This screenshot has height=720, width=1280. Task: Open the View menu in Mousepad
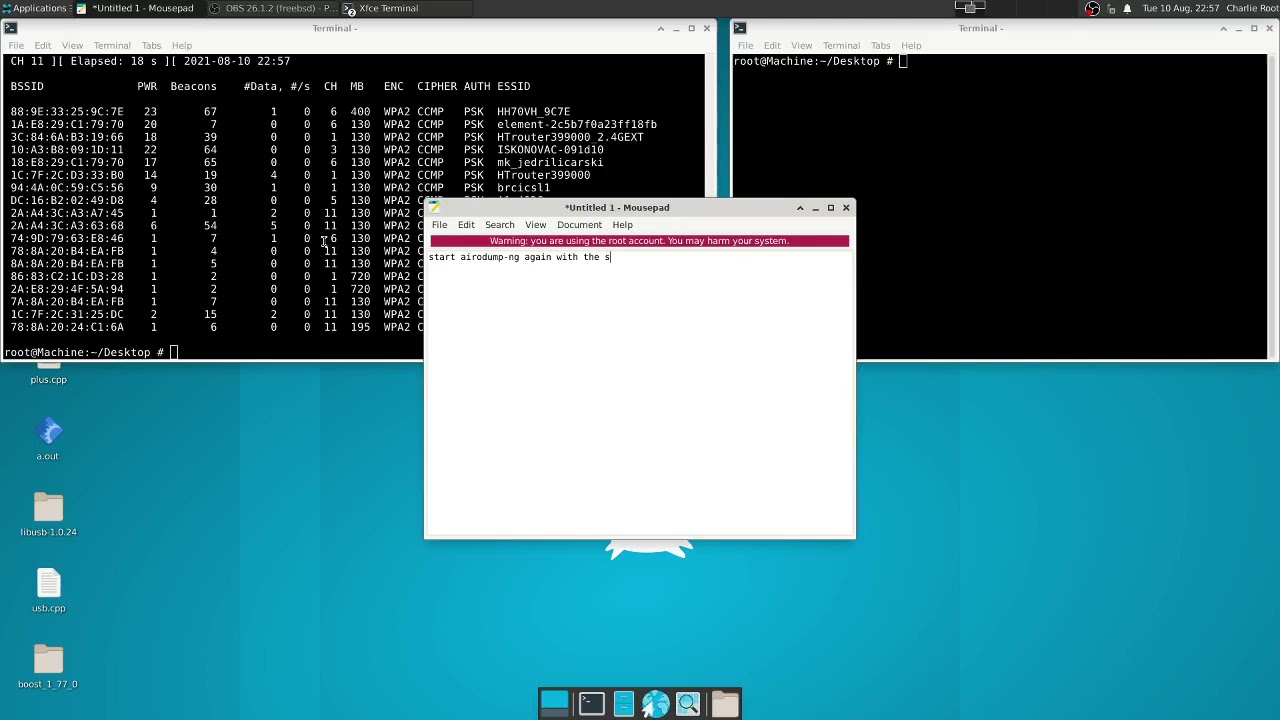coord(535,225)
